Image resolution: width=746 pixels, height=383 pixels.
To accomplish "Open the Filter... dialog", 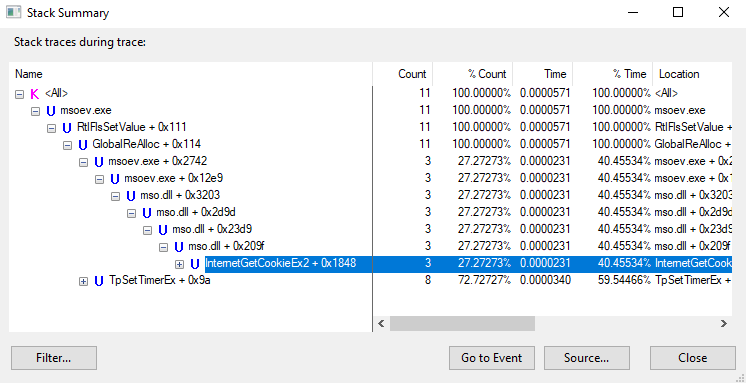I will point(54,358).
